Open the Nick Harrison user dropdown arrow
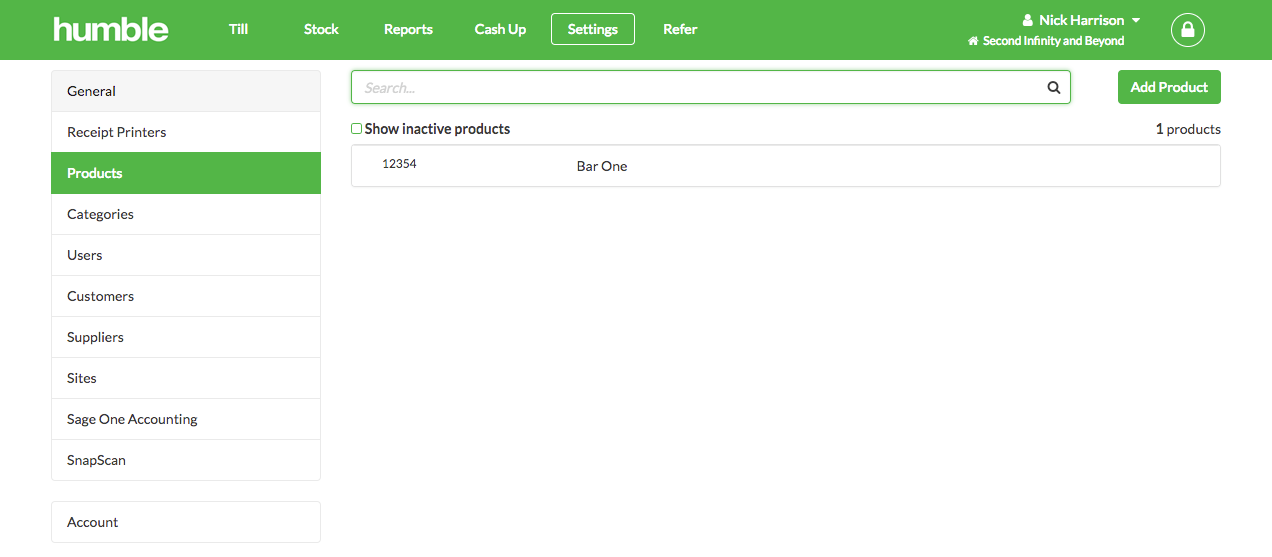This screenshot has height=557, width=1272. (1136, 20)
